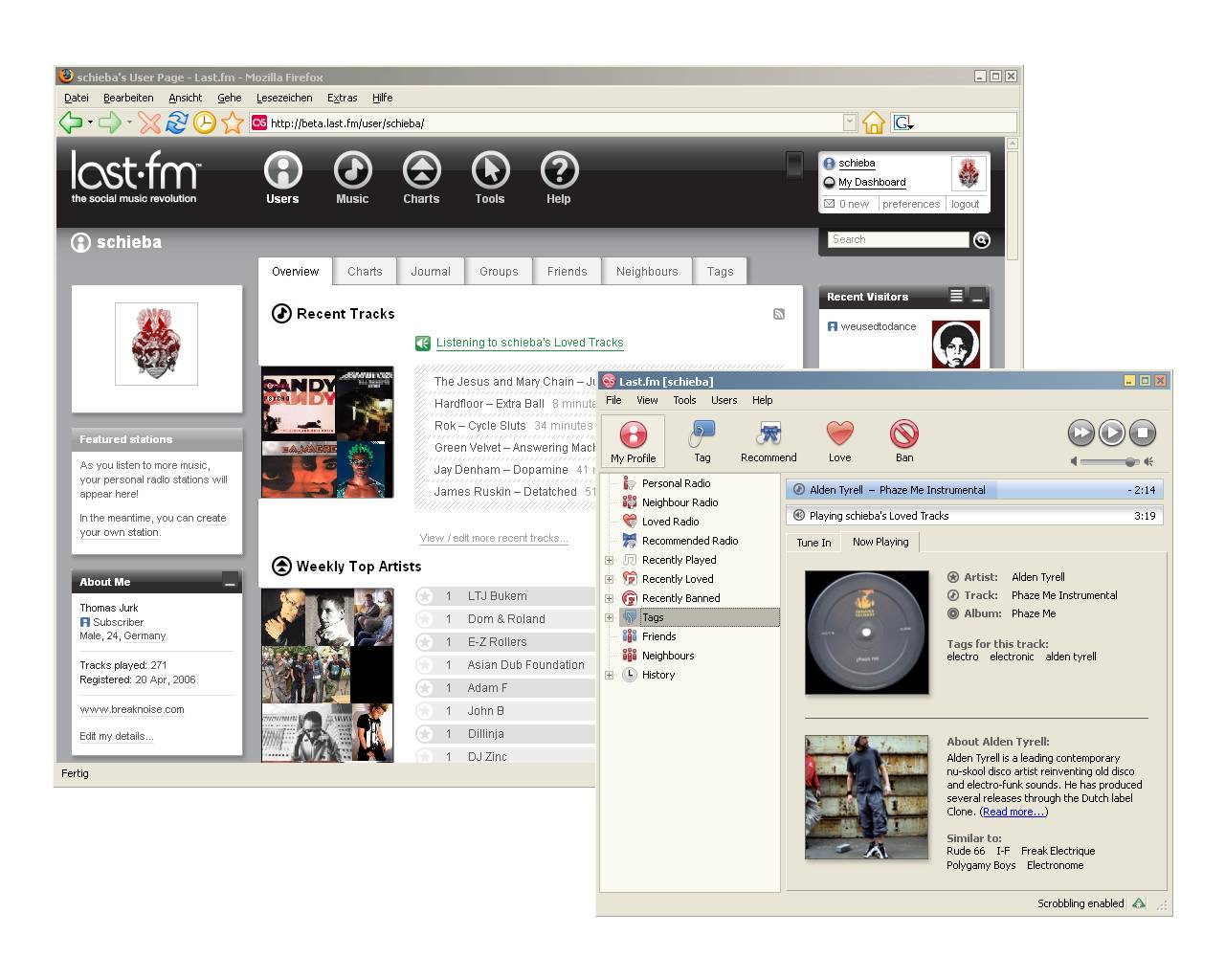Click Listening to schieba's Loved Tracks link
Screen dimensions: 1225x980
click(529, 343)
